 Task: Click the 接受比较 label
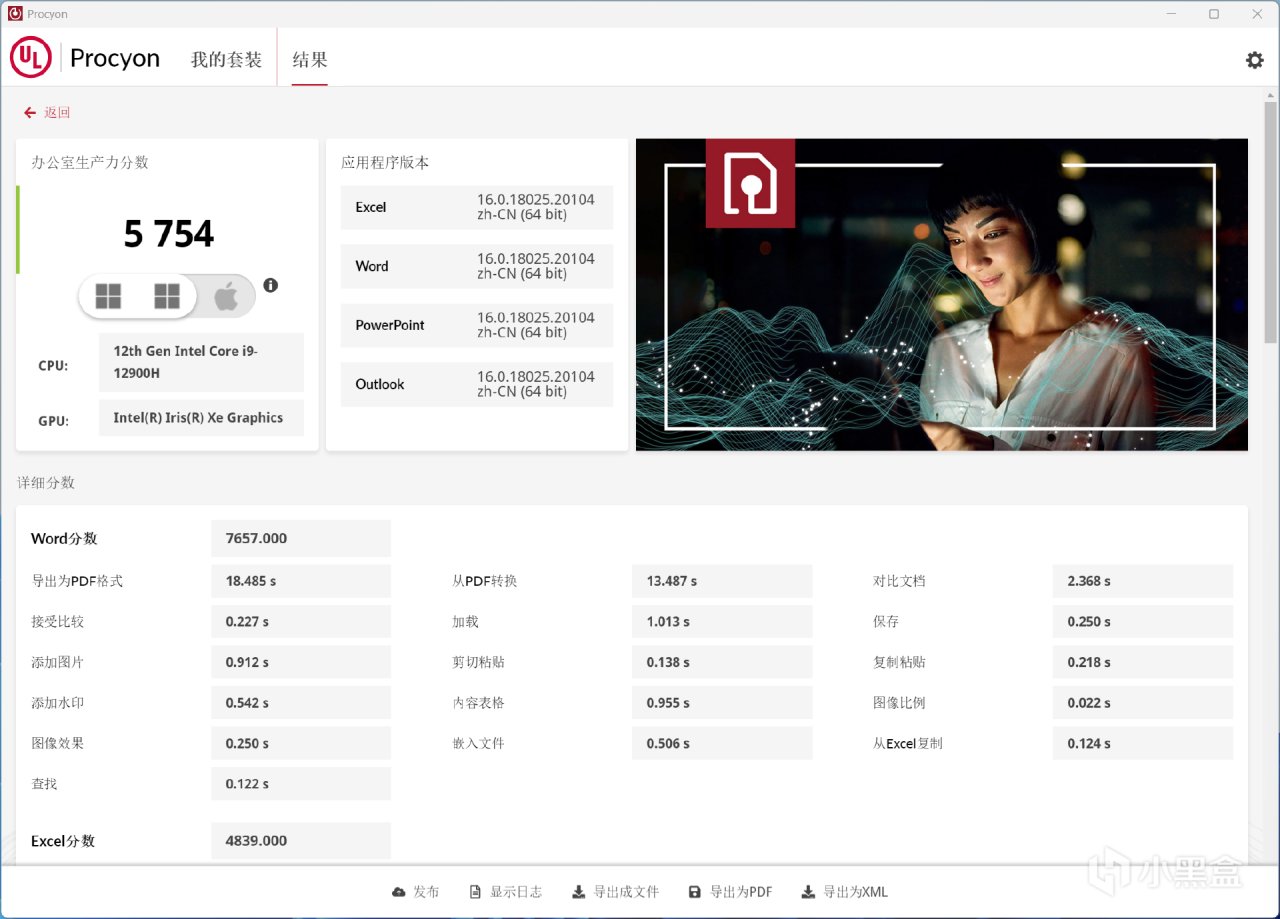coord(58,622)
